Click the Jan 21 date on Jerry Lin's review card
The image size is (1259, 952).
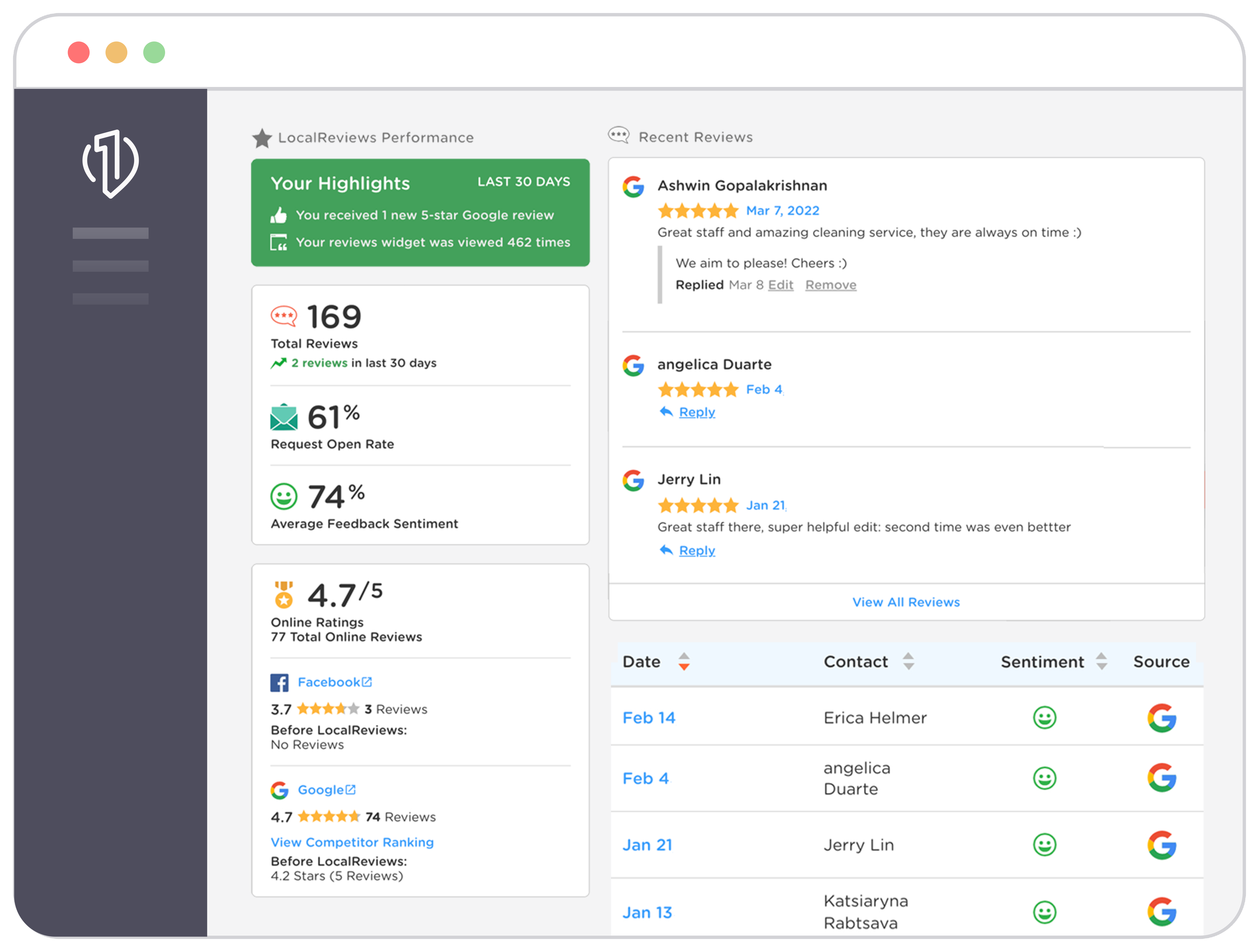(766, 505)
